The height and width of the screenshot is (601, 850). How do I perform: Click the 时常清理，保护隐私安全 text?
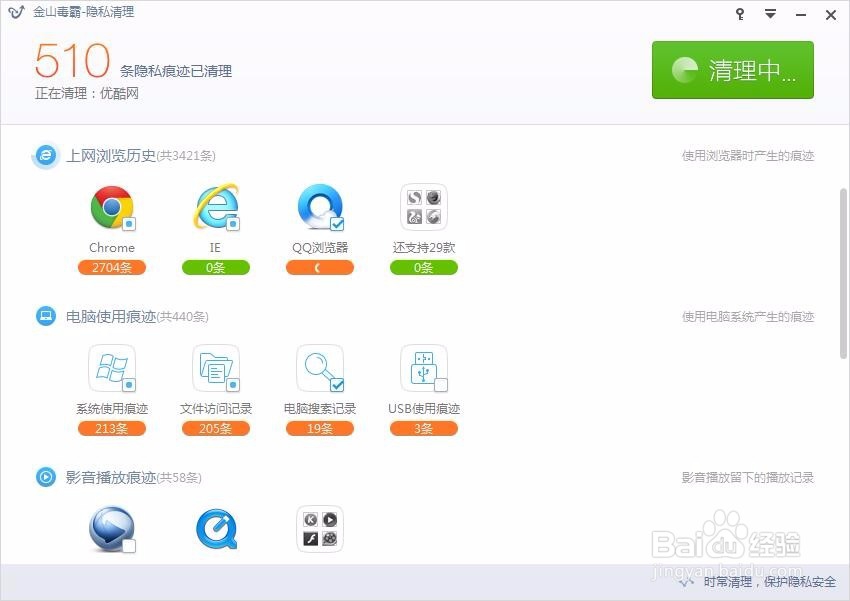click(x=770, y=582)
